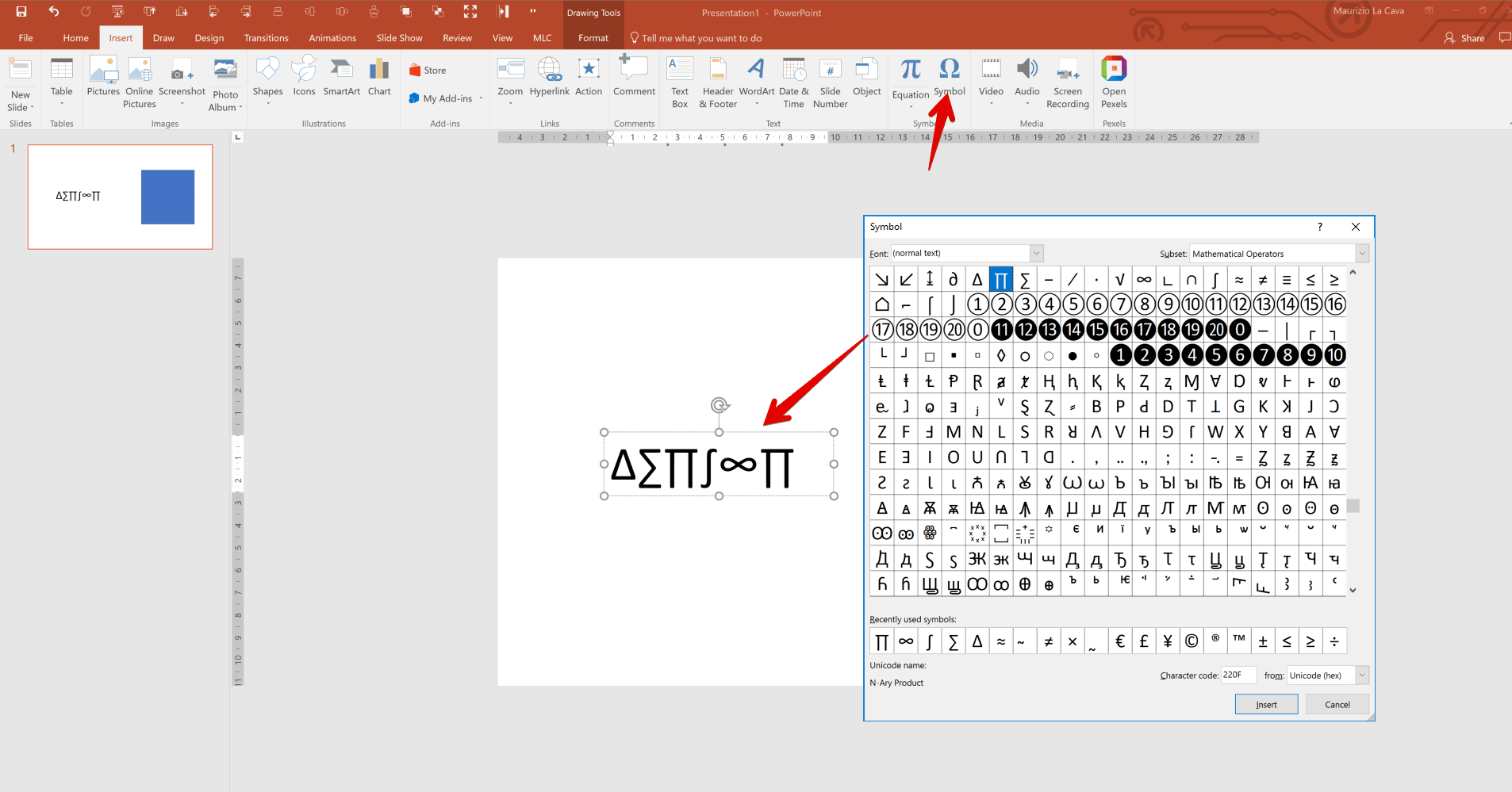Switch to the Design ribbon tab
The width and height of the screenshot is (1512, 792).
tap(209, 37)
